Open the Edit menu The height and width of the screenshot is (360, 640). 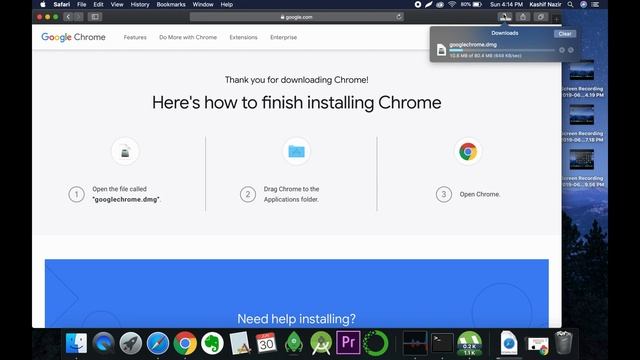[98, 4]
